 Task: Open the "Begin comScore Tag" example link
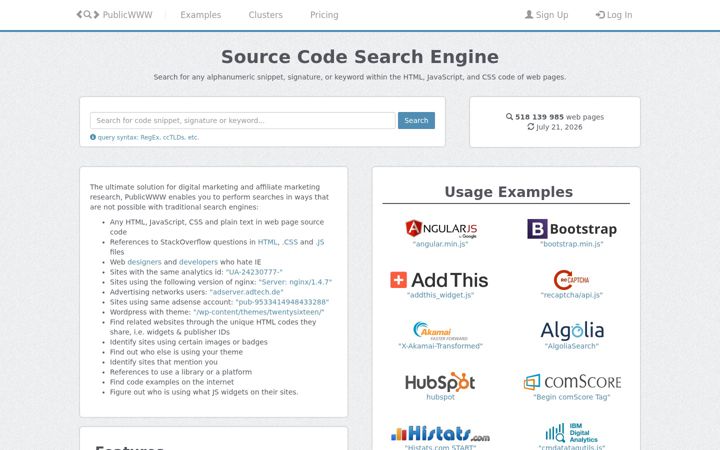[572, 397]
